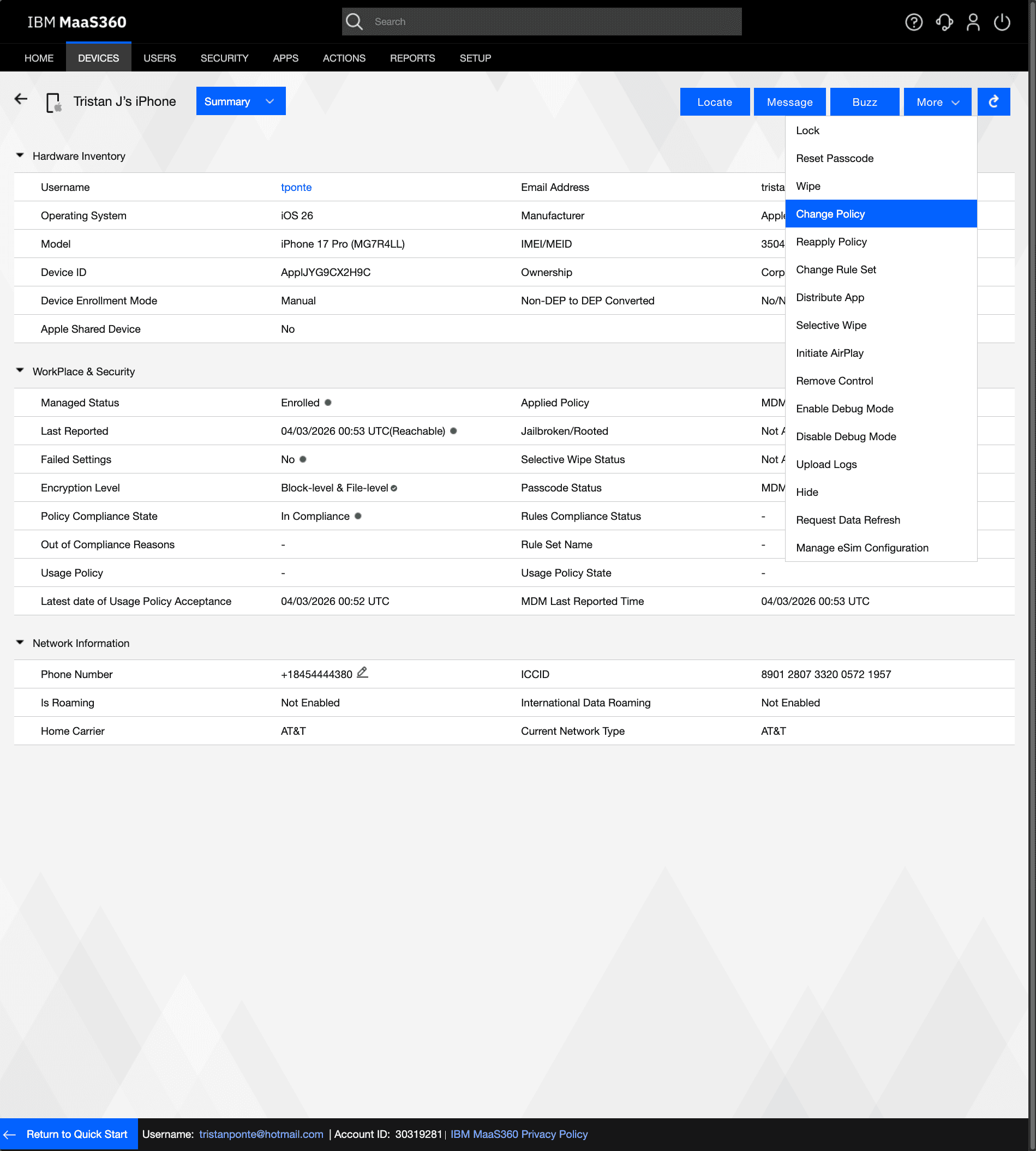The height and width of the screenshot is (1151, 1036).
Task: Open tristanponte@hotmail.com footer link
Action: pos(261,1135)
